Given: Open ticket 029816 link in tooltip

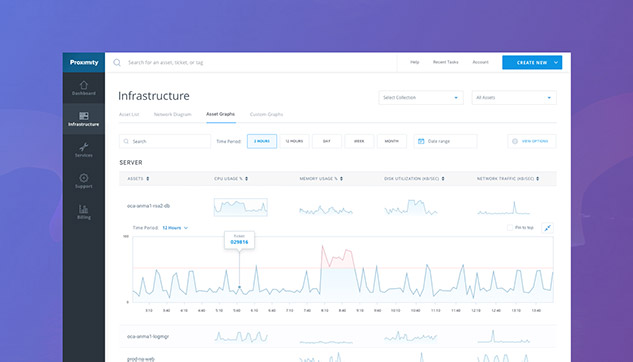Looking at the screenshot, I should (x=239, y=242).
